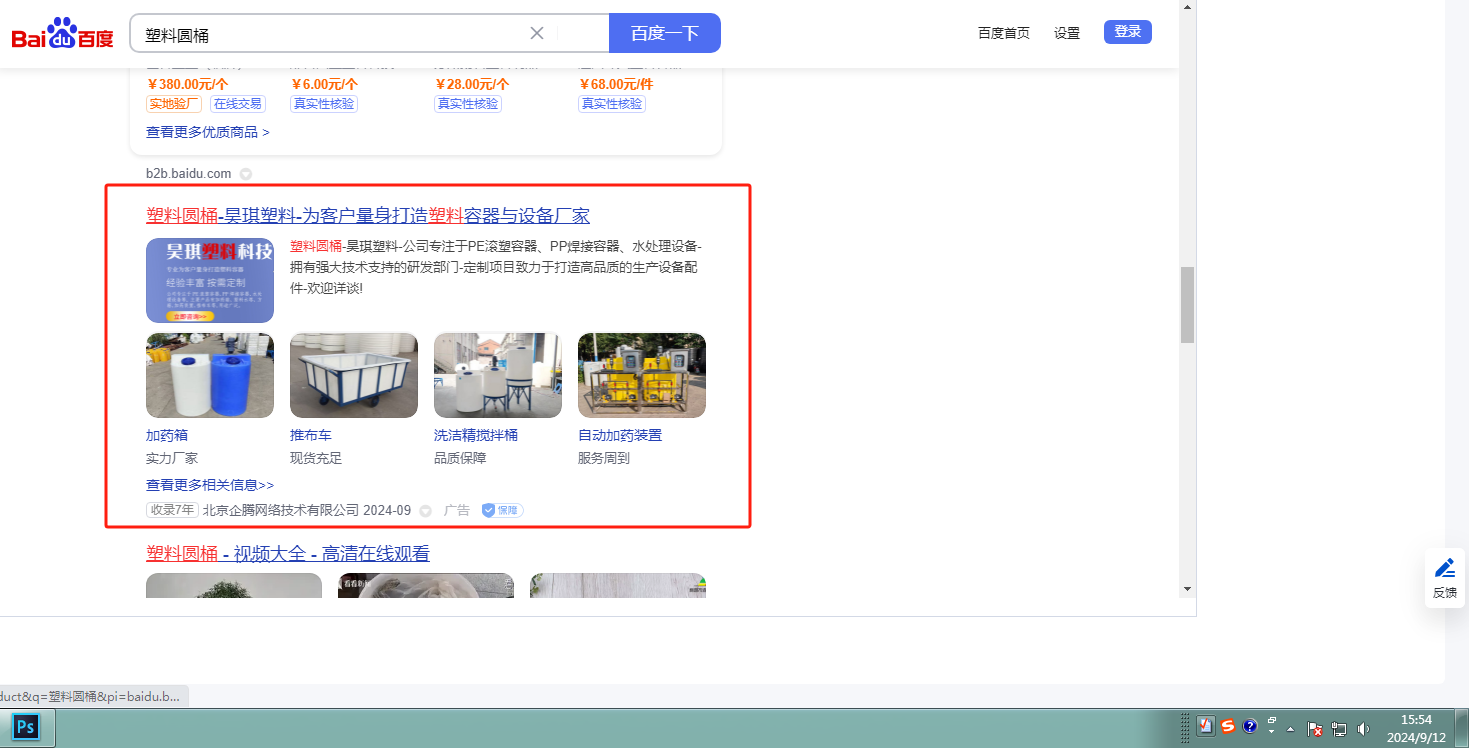Click 真实性核验 tag under ¥28.00 product
Screen dimensions: 1469x748
click(x=468, y=104)
